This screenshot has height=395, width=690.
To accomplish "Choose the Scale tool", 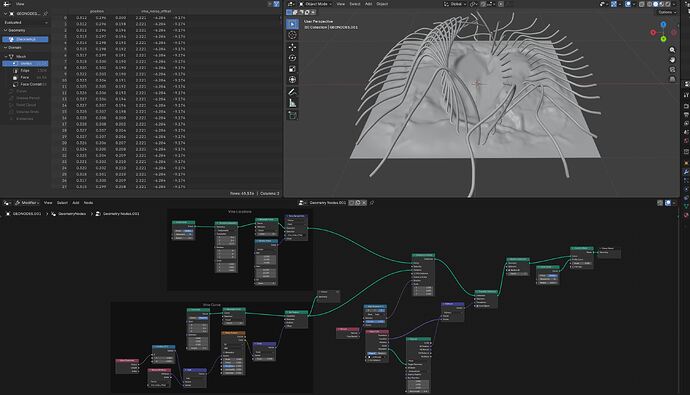I will pyautogui.click(x=292, y=69).
